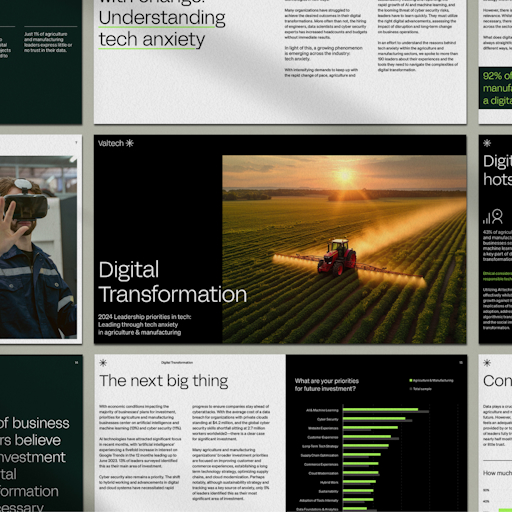512x512 pixels.
Task: Click the white asterisk icon on the right black slide
Action: click(x=487, y=143)
